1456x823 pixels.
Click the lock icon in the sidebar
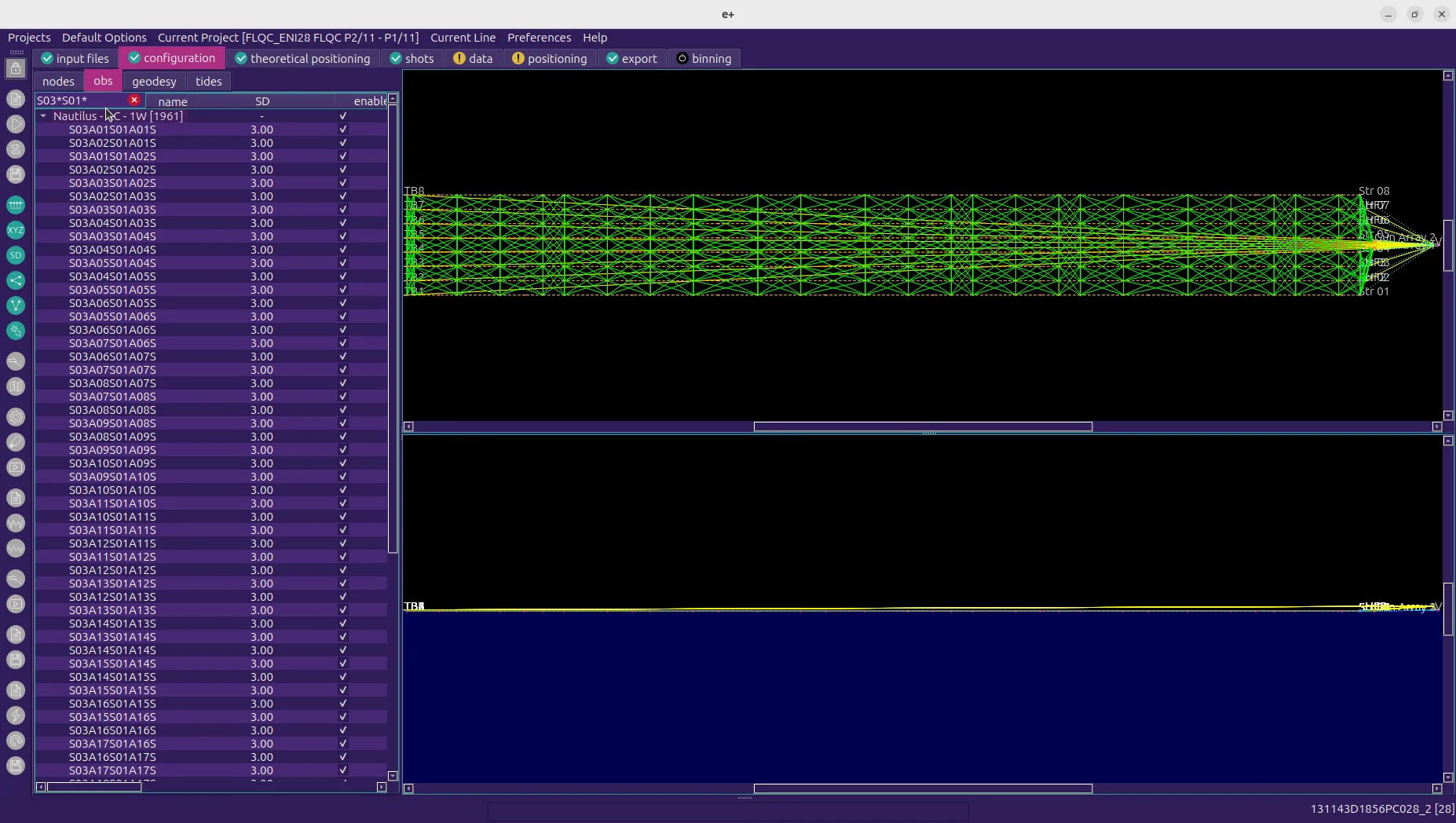click(x=16, y=69)
